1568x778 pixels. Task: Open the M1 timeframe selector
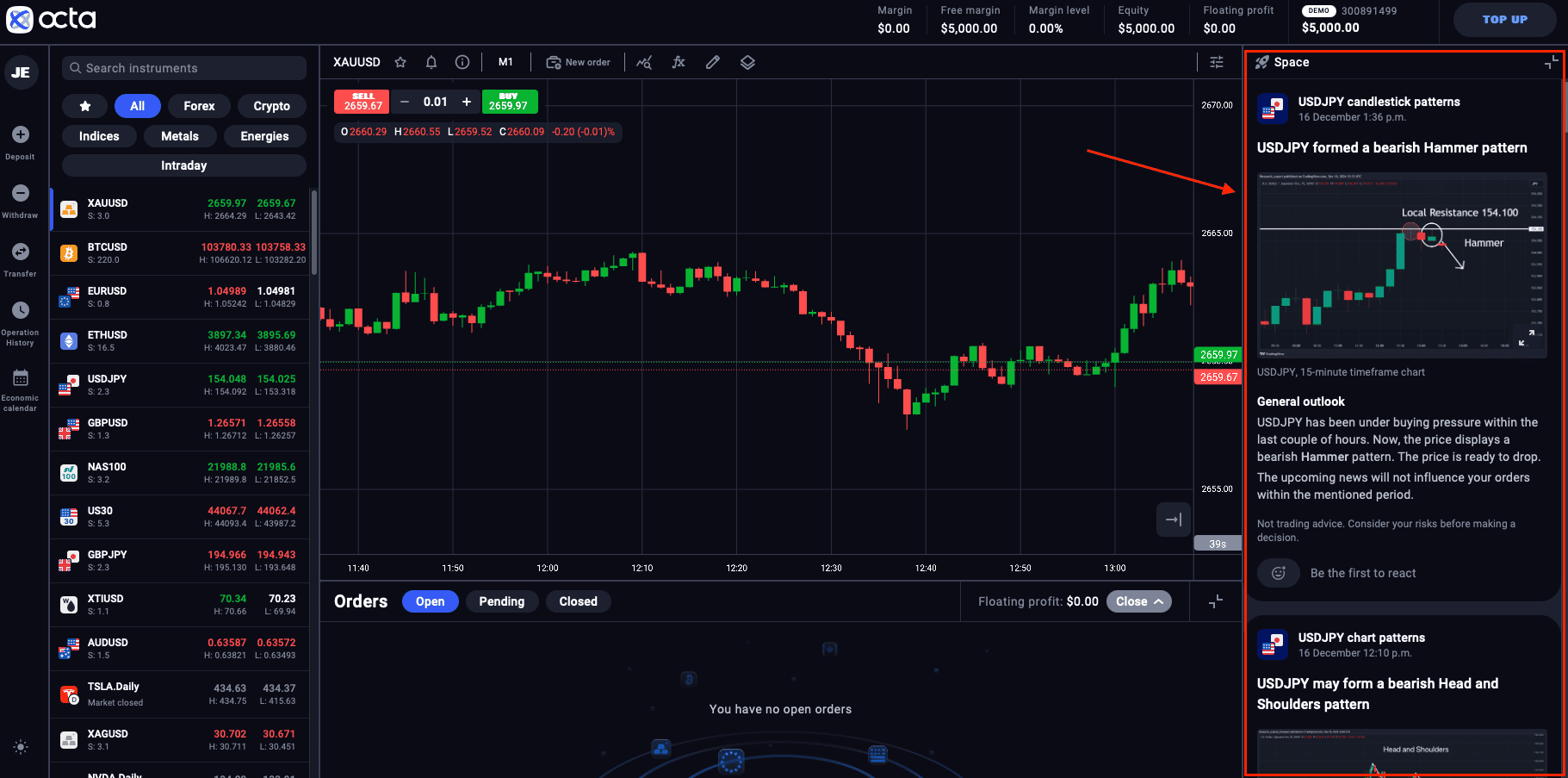505,62
